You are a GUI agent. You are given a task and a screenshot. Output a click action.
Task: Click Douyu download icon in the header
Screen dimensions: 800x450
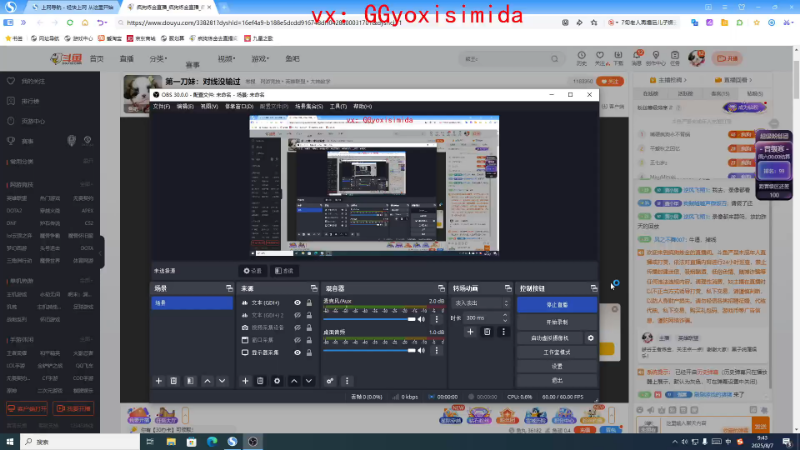(x=618, y=58)
